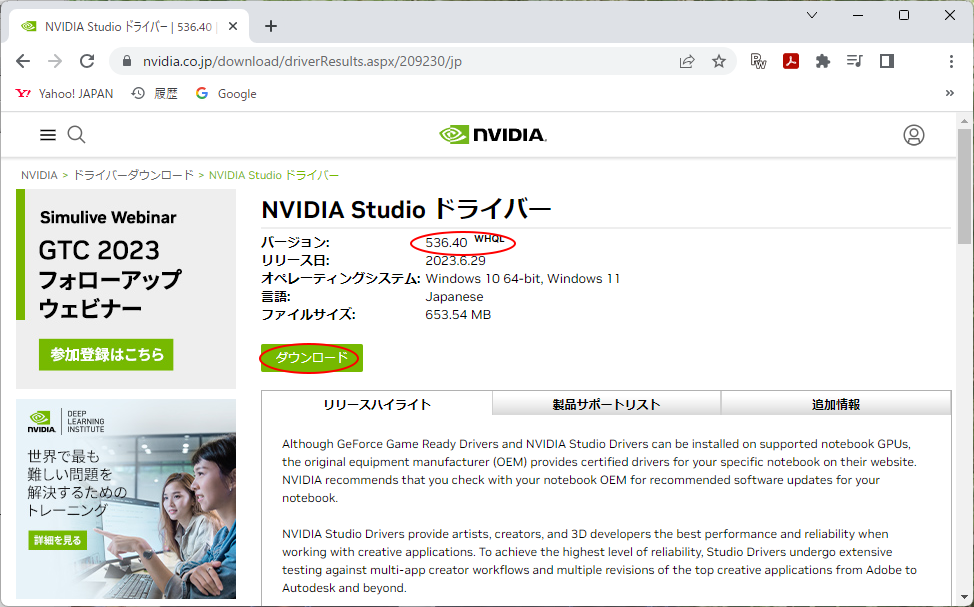
Task: Open the Yahoo! JAPAN bookmark
Action: [64, 93]
